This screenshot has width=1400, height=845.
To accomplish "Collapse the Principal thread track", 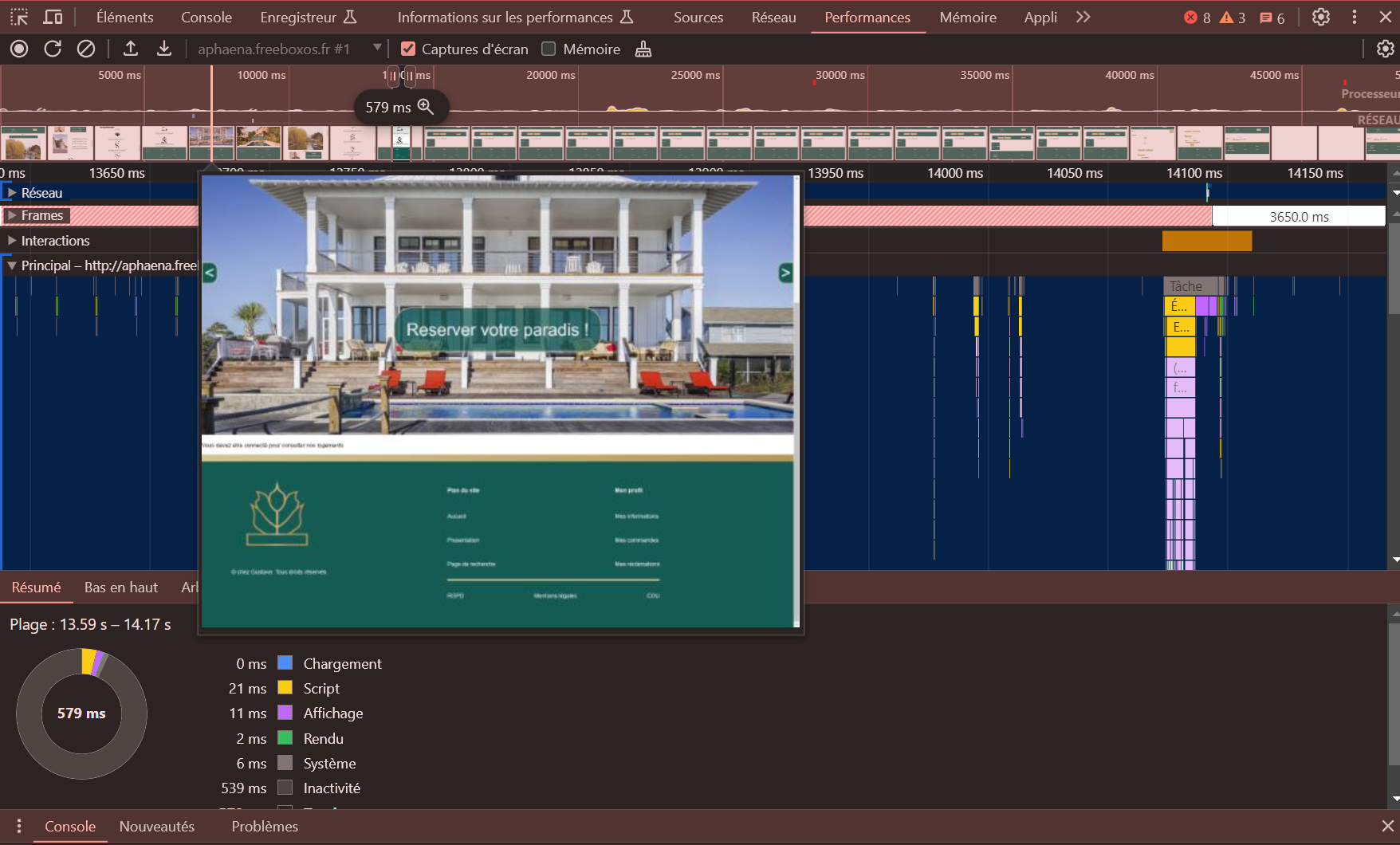I will pos(12,265).
